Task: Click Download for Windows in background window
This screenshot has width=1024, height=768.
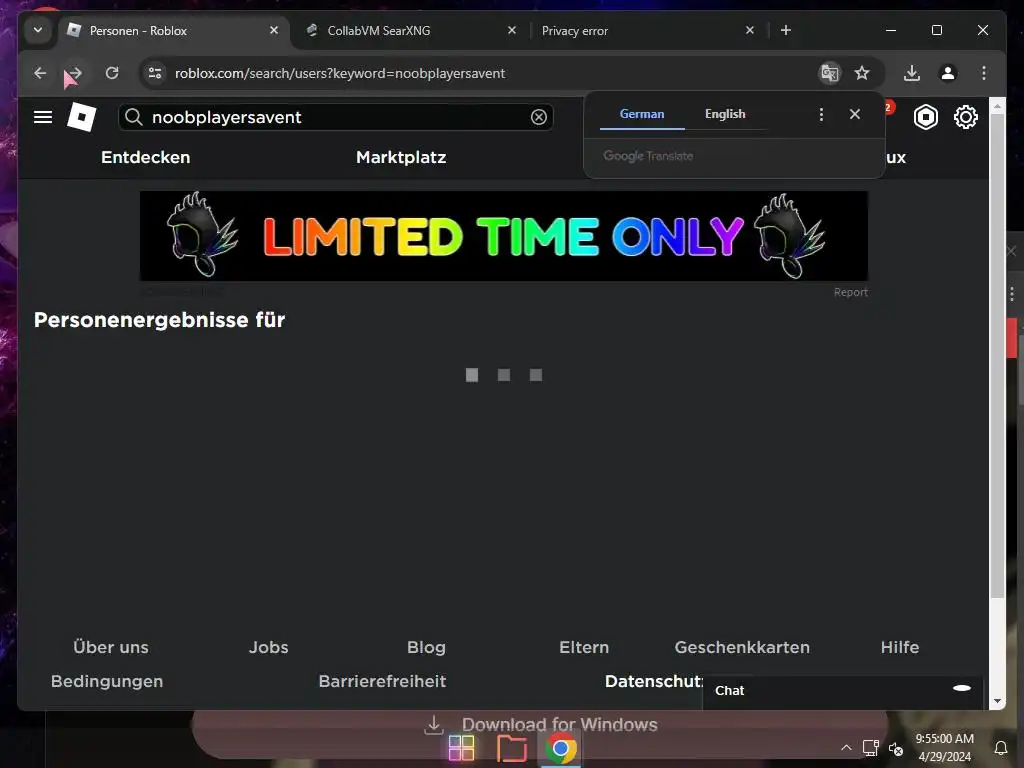Action: point(541,725)
